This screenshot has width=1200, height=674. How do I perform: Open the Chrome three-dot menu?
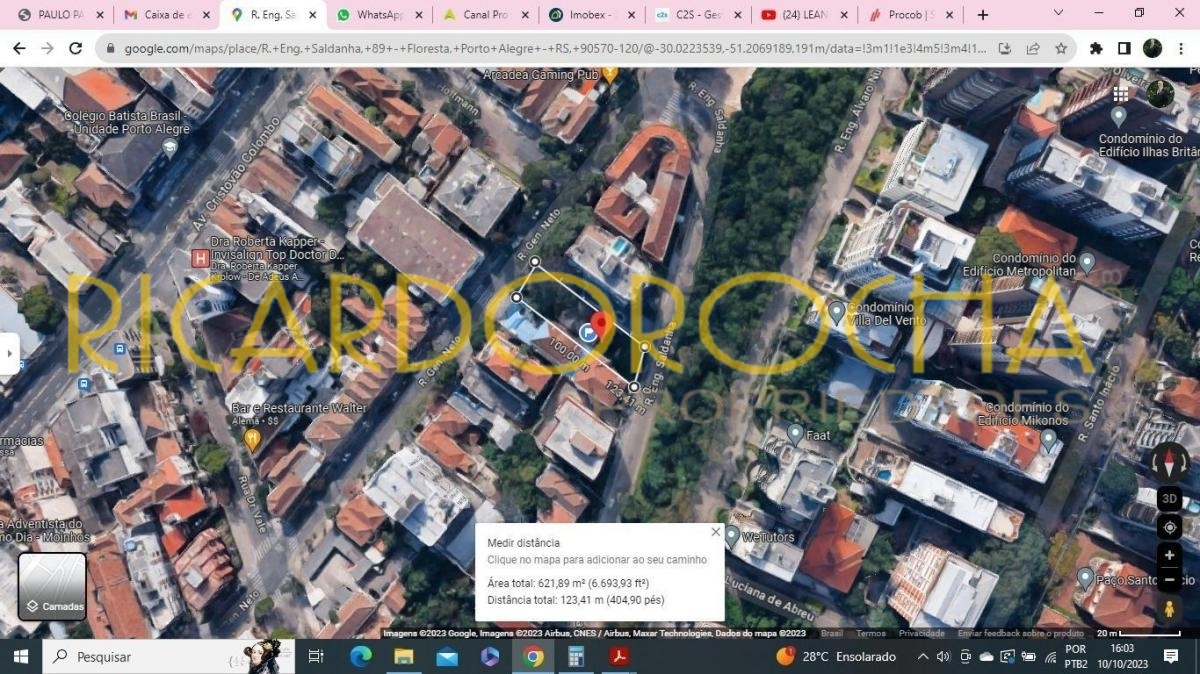click(x=1181, y=48)
